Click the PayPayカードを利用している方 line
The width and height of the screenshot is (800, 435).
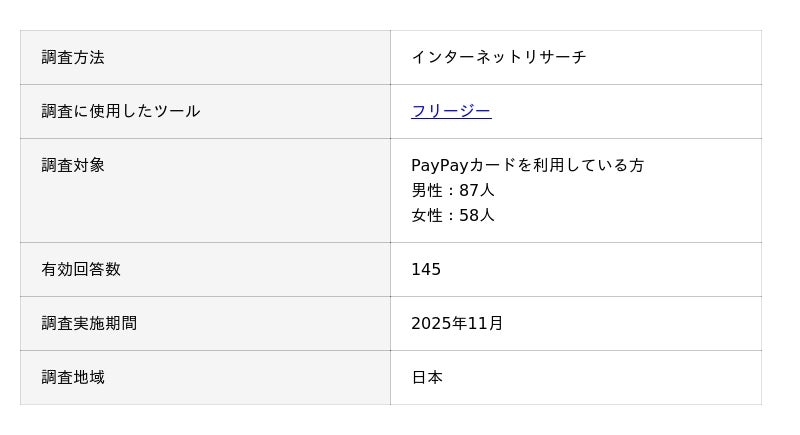point(527,166)
